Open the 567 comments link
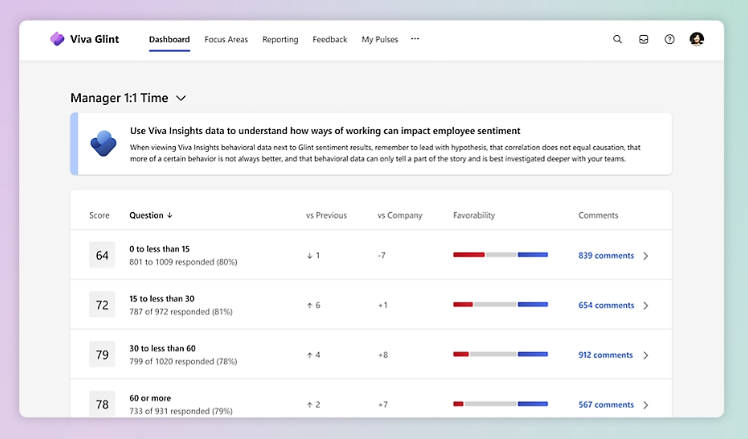This screenshot has width=748, height=439. [606, 404]
